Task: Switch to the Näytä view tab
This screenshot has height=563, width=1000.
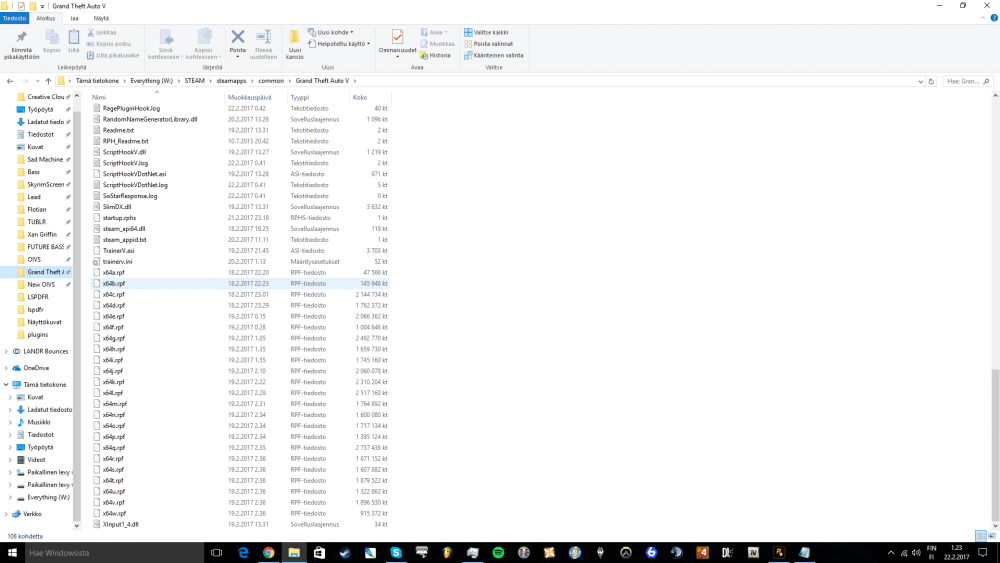Action: (101, 18)
